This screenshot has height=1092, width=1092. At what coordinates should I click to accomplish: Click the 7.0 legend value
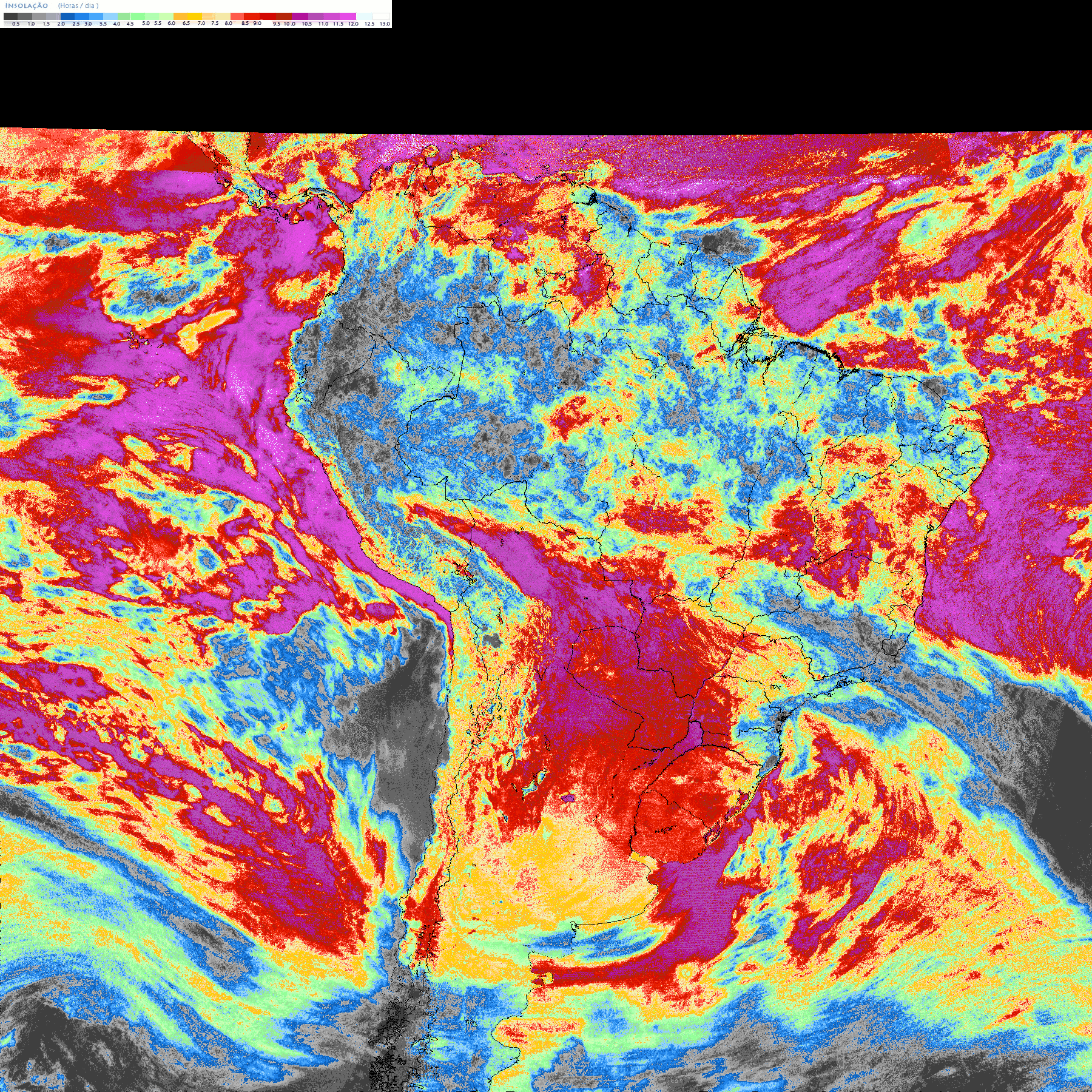(x=201, y=23)
